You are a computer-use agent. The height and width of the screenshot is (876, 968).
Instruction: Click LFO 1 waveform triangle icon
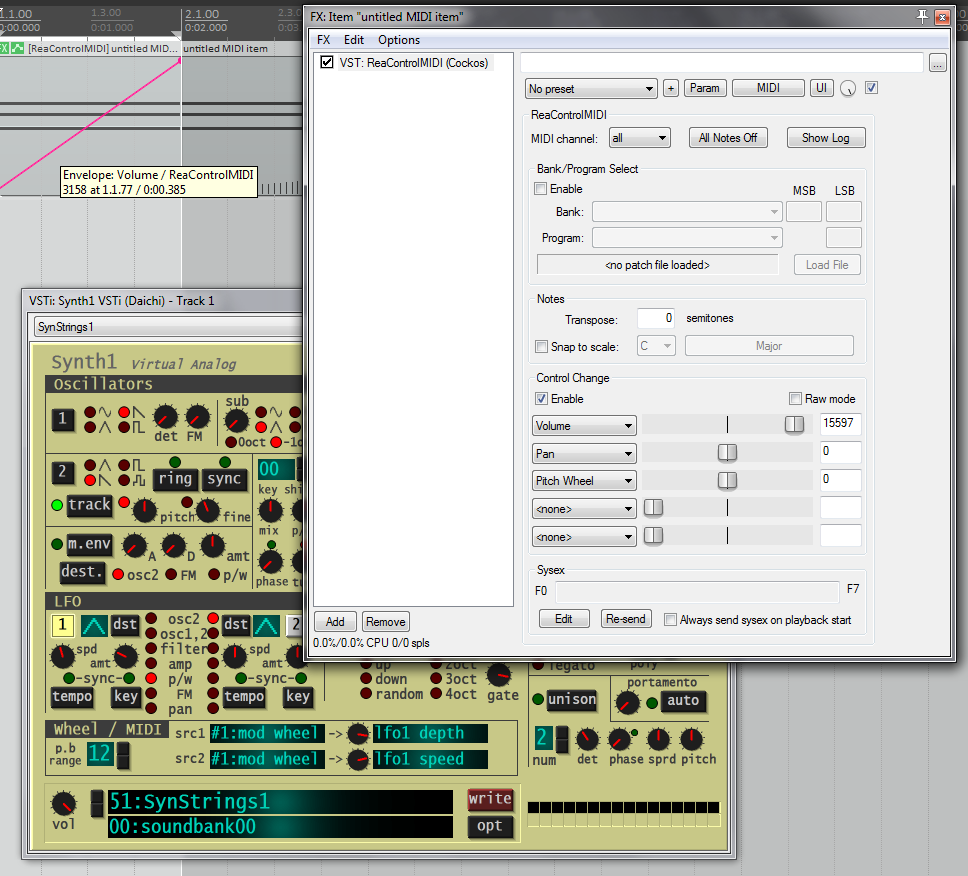click(x=94, y=626)
